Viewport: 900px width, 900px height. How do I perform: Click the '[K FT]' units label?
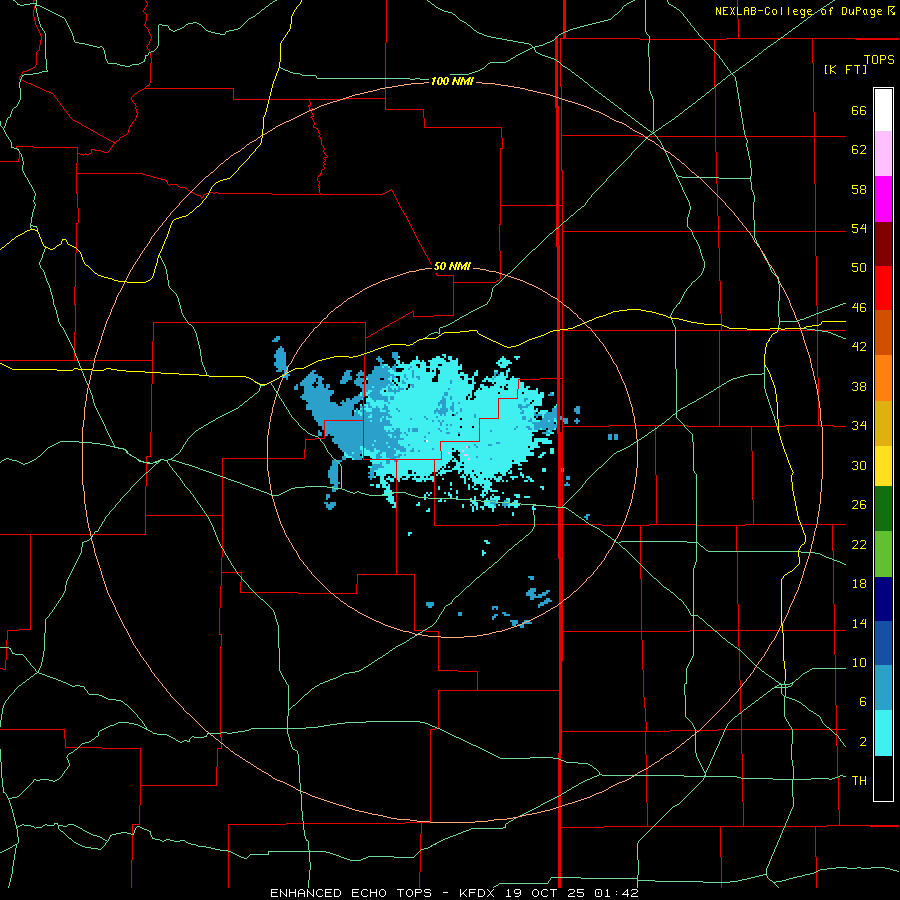point(845,69)
